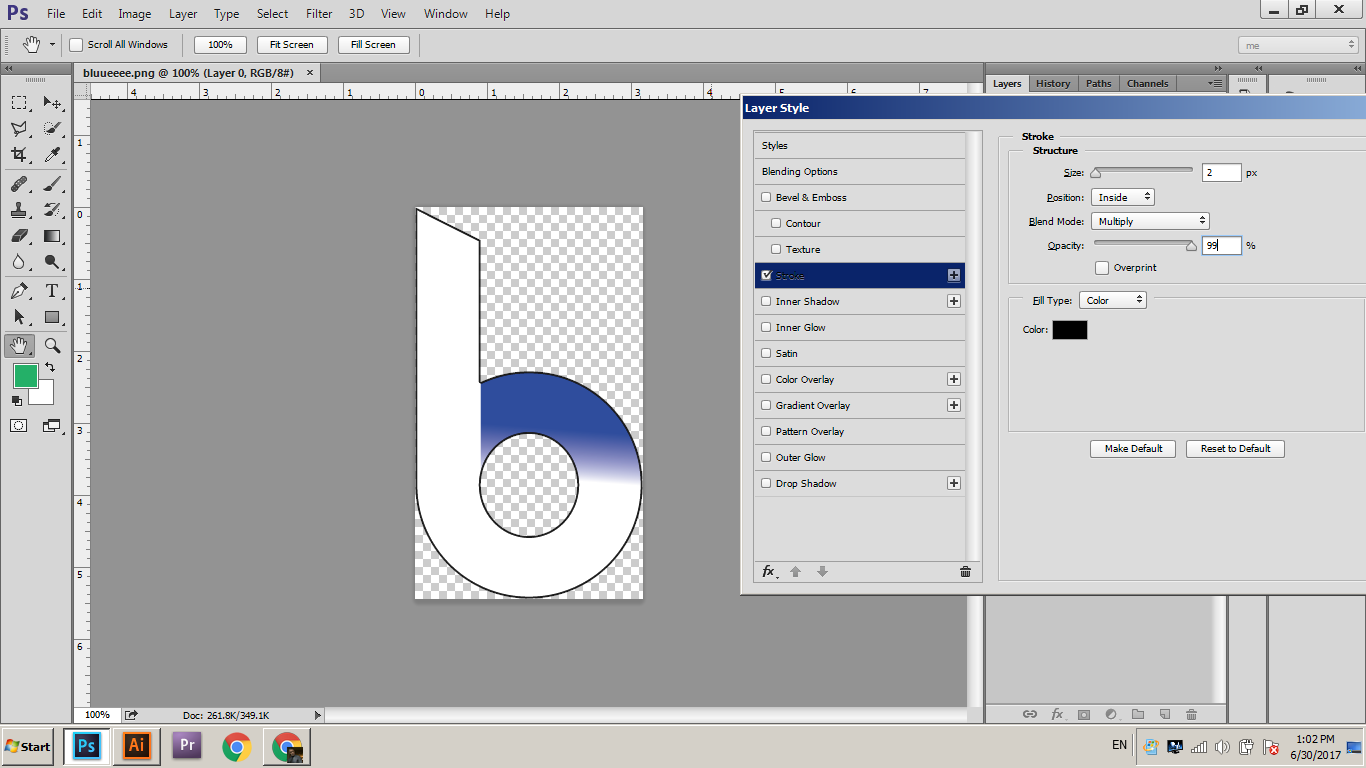Select the Rectangle shape tool
Viewport: 1366px width, 768px height.
(52, 317)
